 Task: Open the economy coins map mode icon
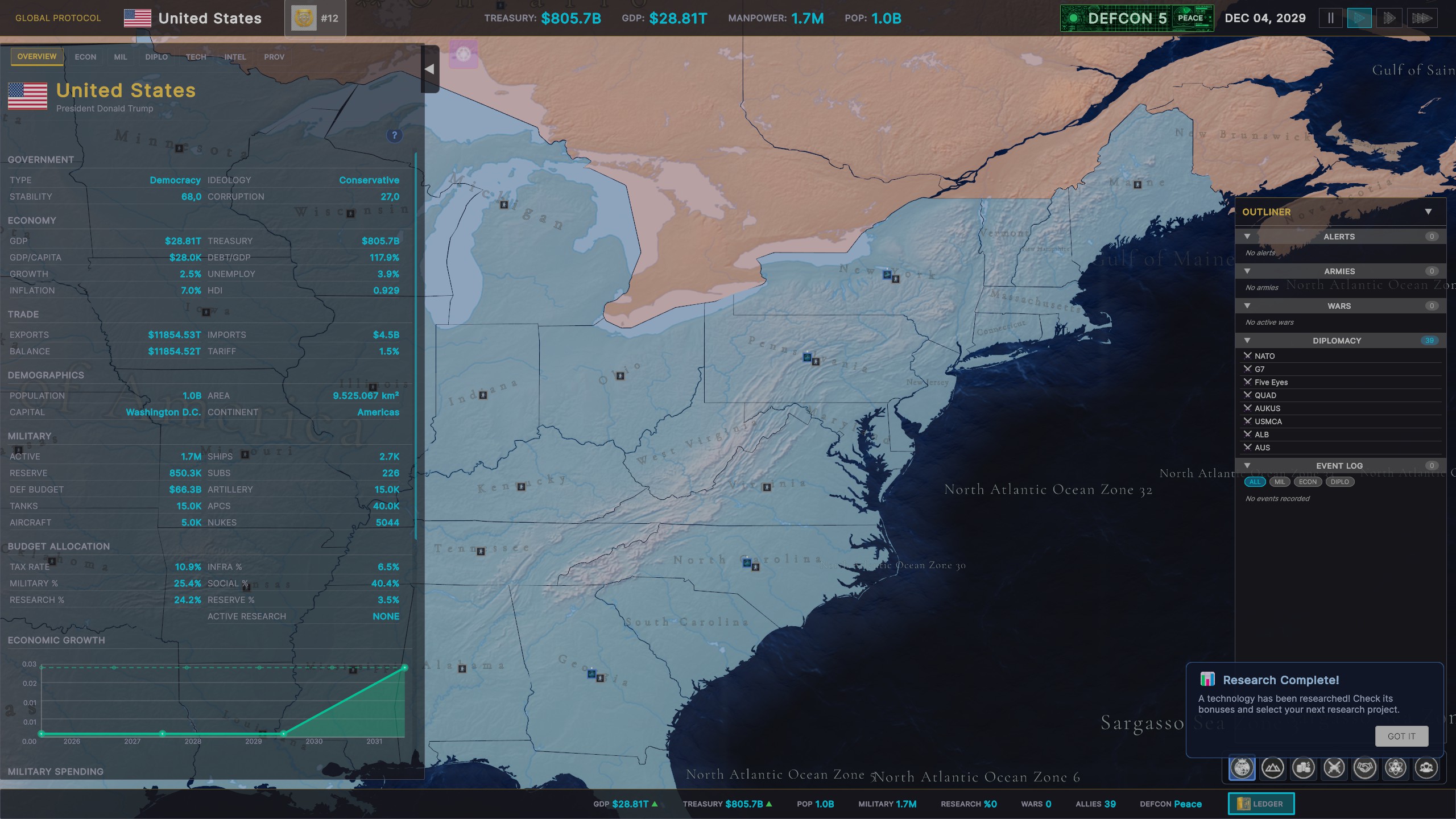coord(1304,768)
